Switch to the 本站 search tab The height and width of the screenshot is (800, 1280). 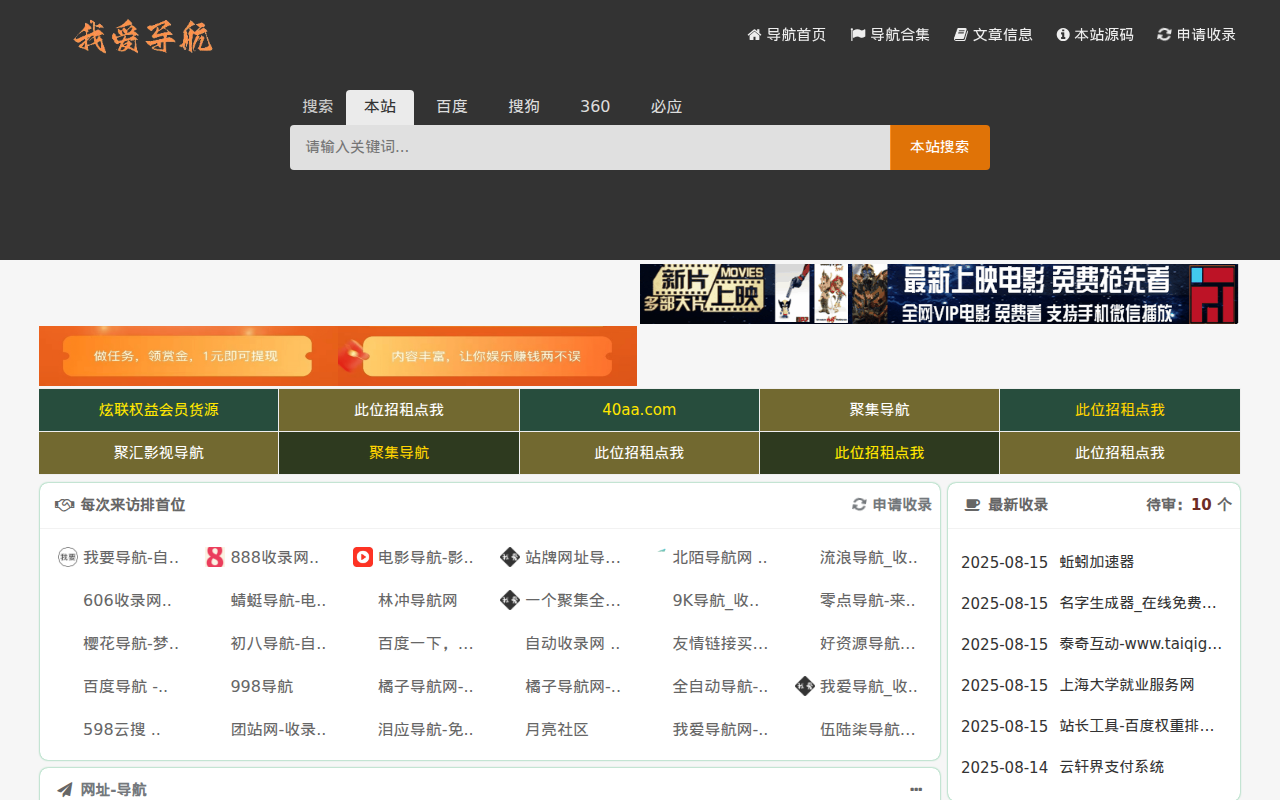(x=380, y=107)
